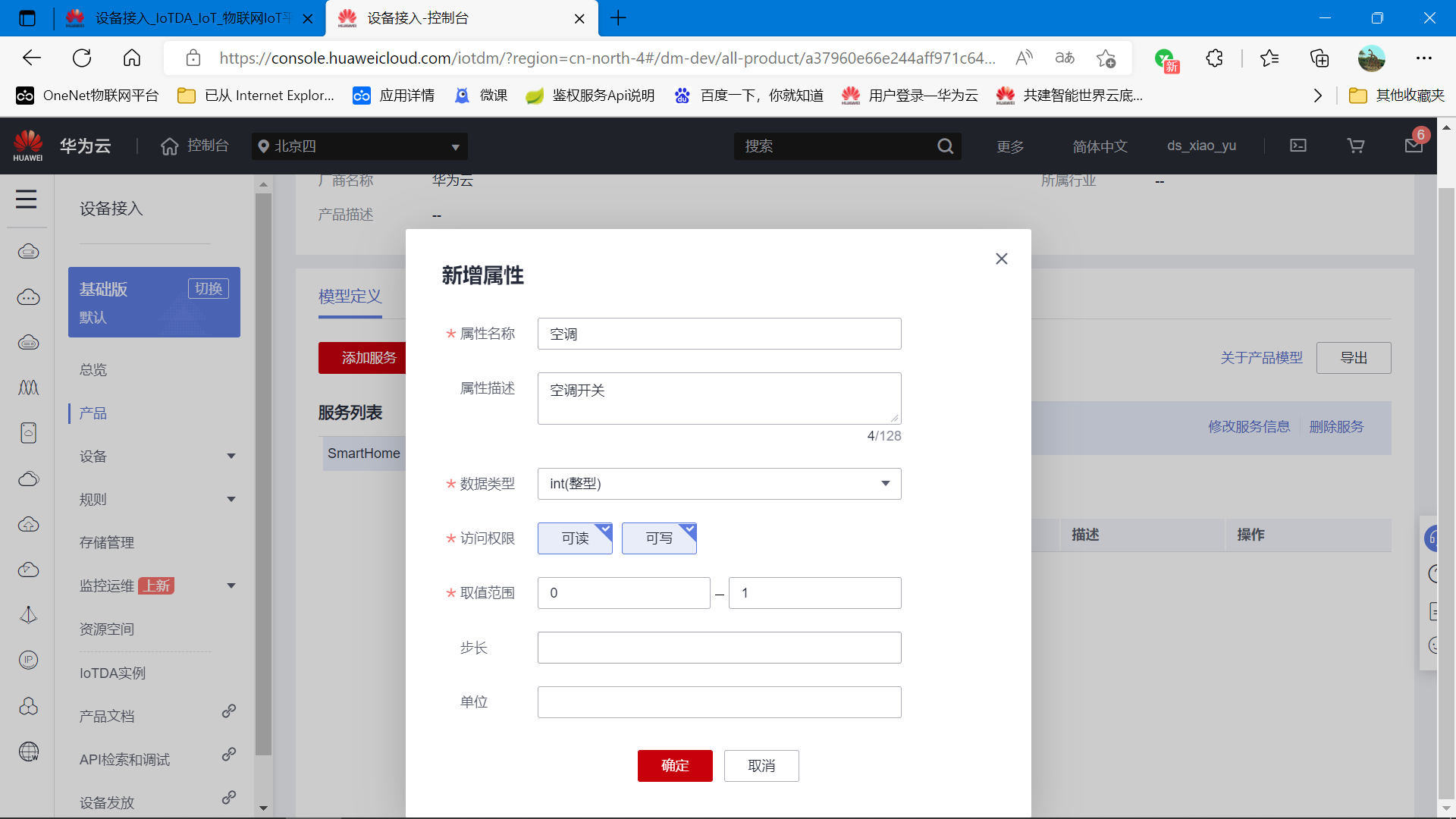
Task: Toggle the 可写 access permission
Action: coord(659,538)
